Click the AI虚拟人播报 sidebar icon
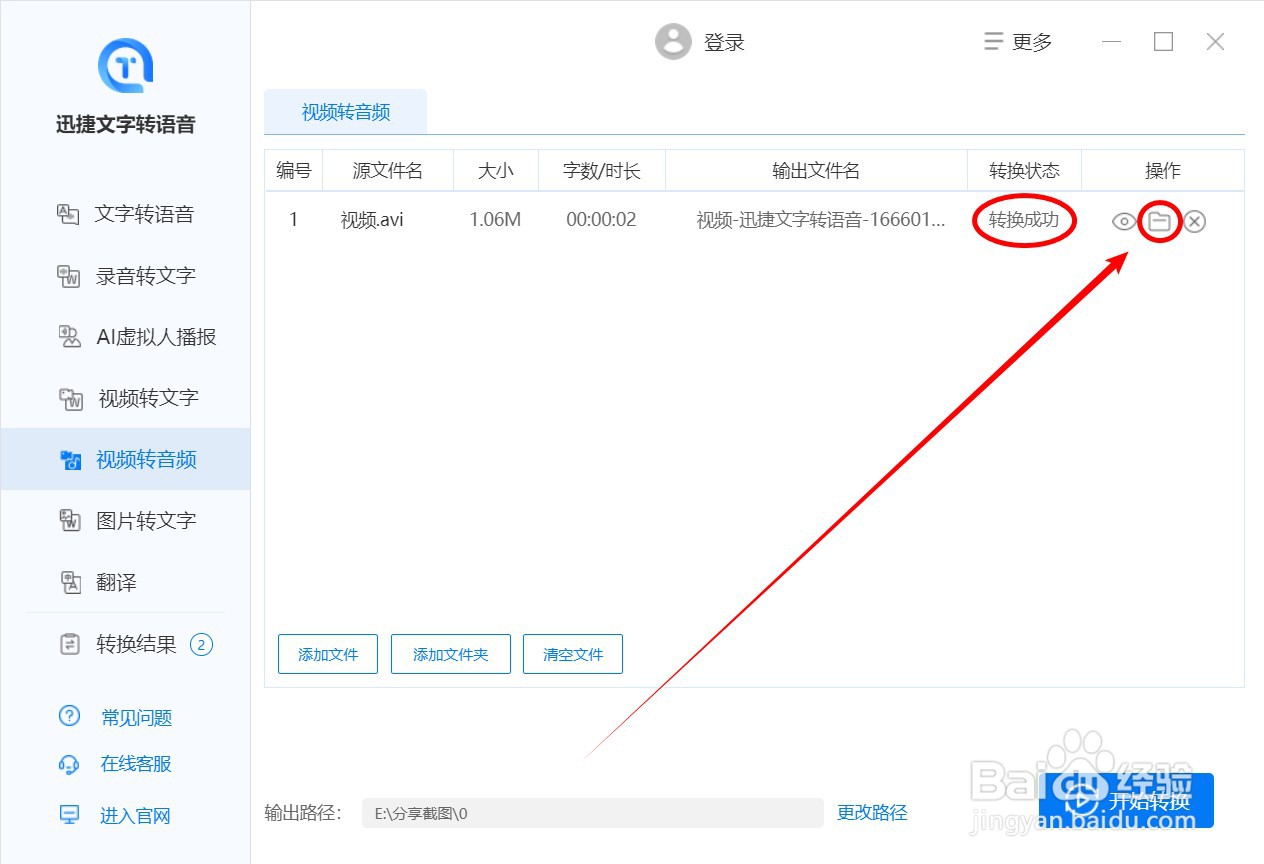Screen dimensions: 1264x864 tap(69, 337)
